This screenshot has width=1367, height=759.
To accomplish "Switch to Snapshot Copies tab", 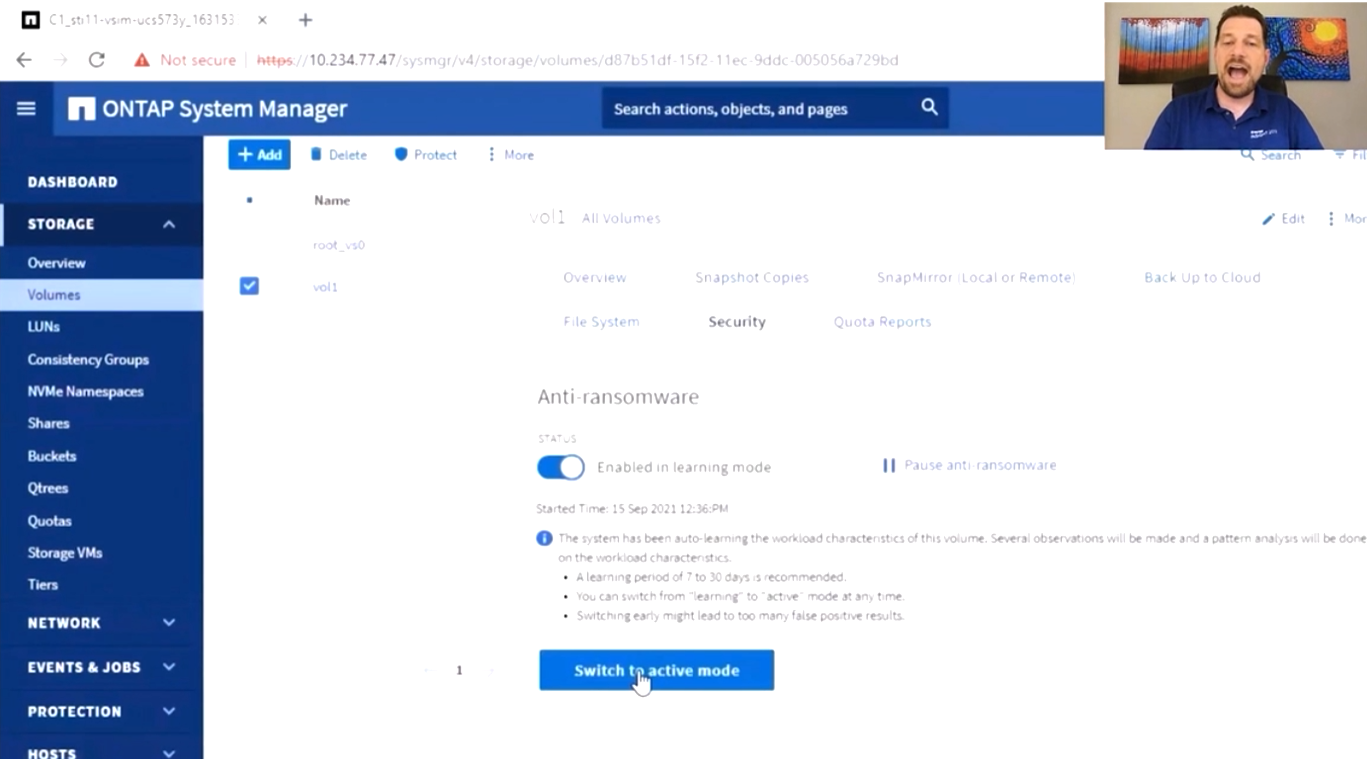I will (752, 277).
